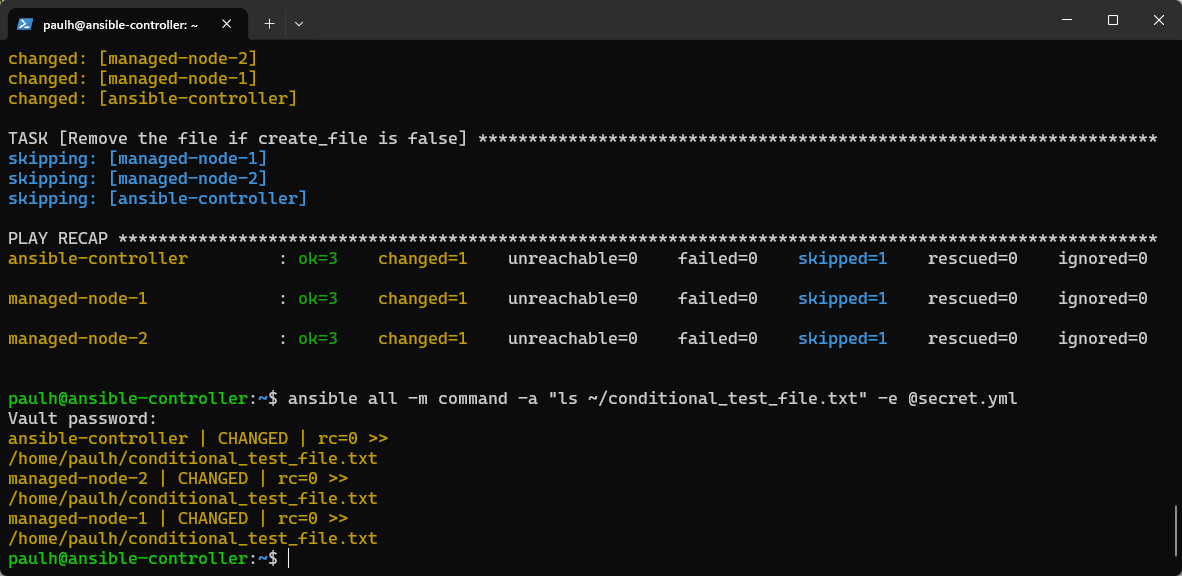Minimize the terminal window
Viewport: 1182px width, 576px height.
[1067, 20]
